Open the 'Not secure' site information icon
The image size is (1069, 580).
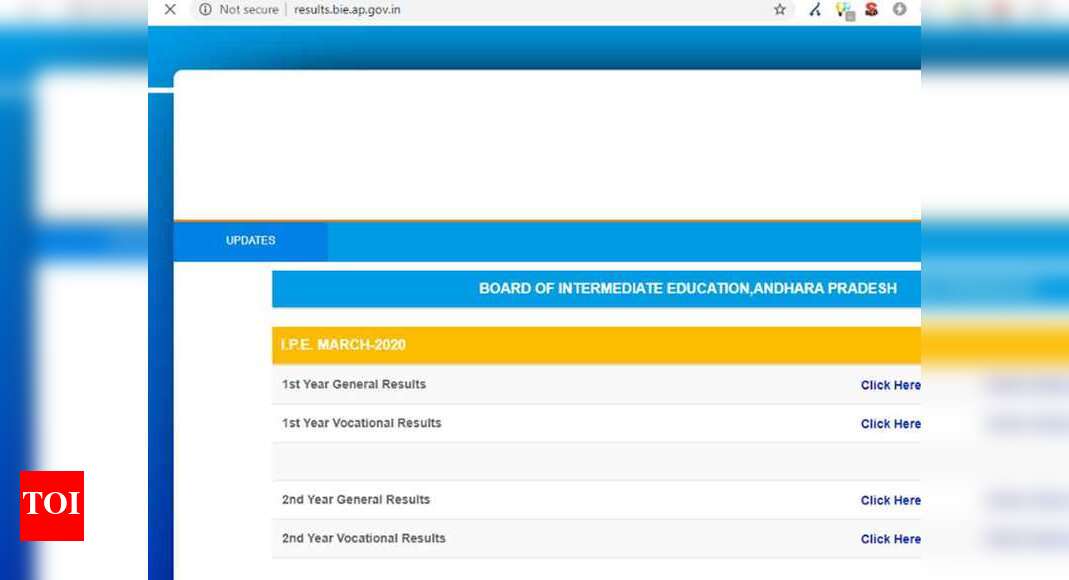[x=205, y=10]
